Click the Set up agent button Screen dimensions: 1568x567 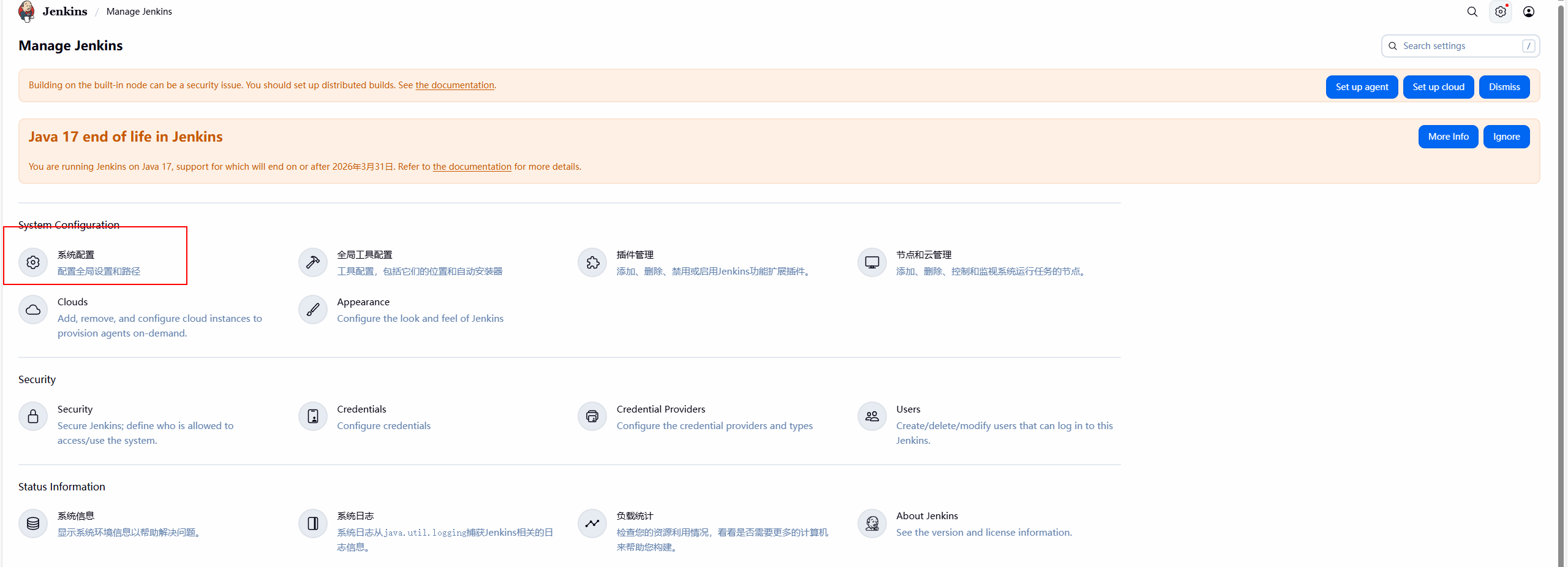[x=1362, y=87]
